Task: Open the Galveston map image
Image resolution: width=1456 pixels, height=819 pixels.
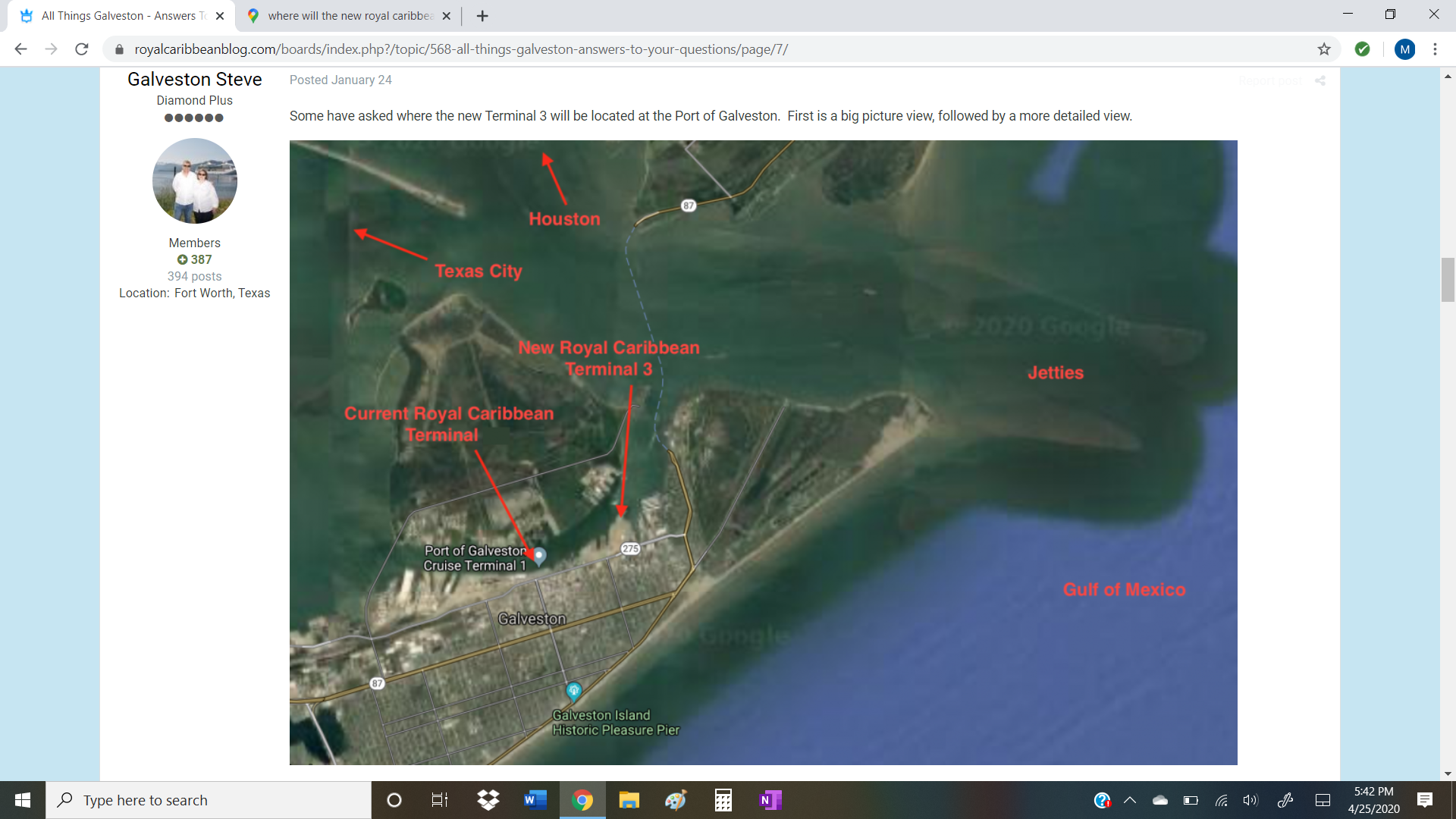Action: coord(763,452)
